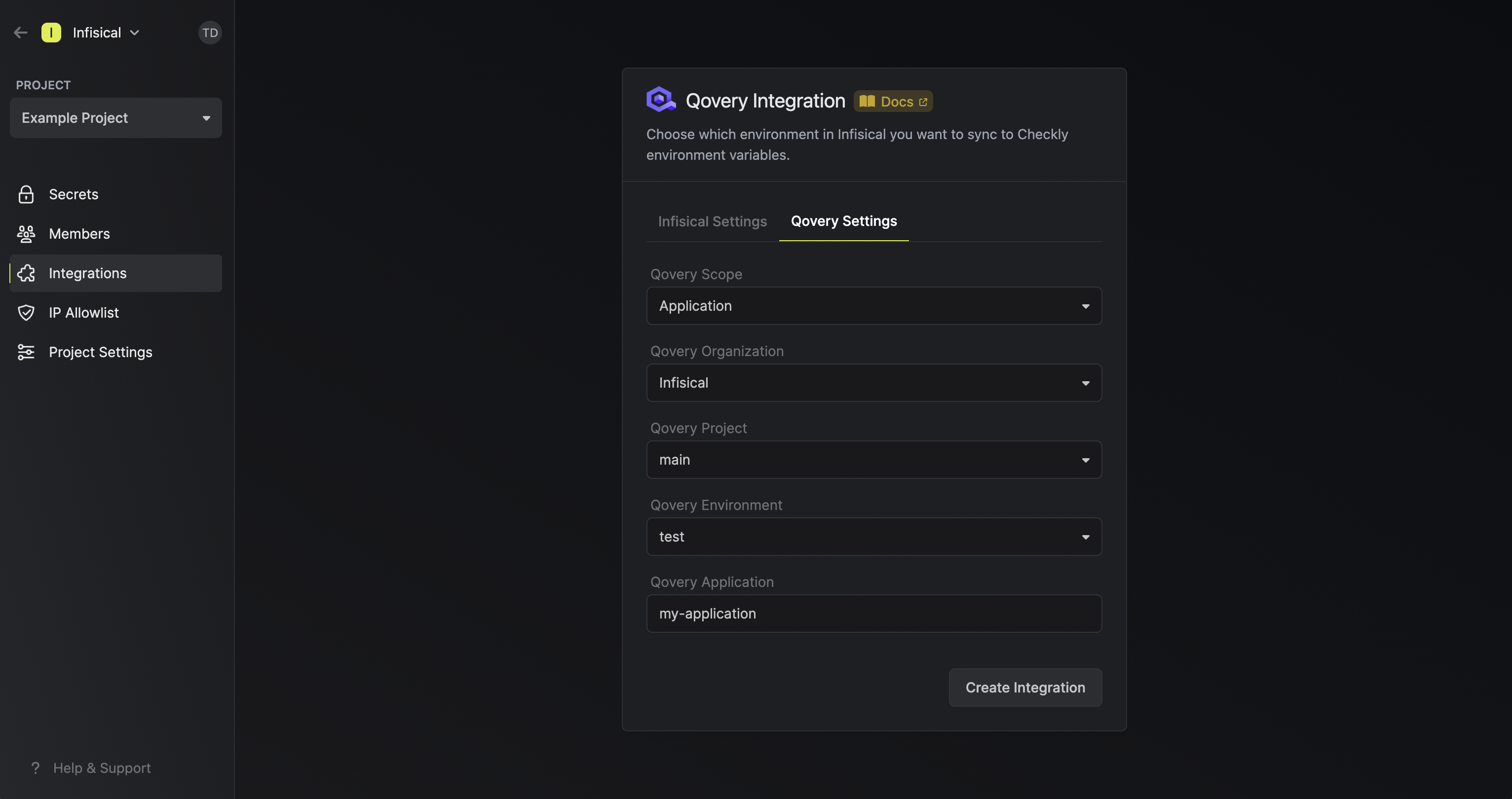Switch to the Infisical Settings tab

tap(712, 221)
